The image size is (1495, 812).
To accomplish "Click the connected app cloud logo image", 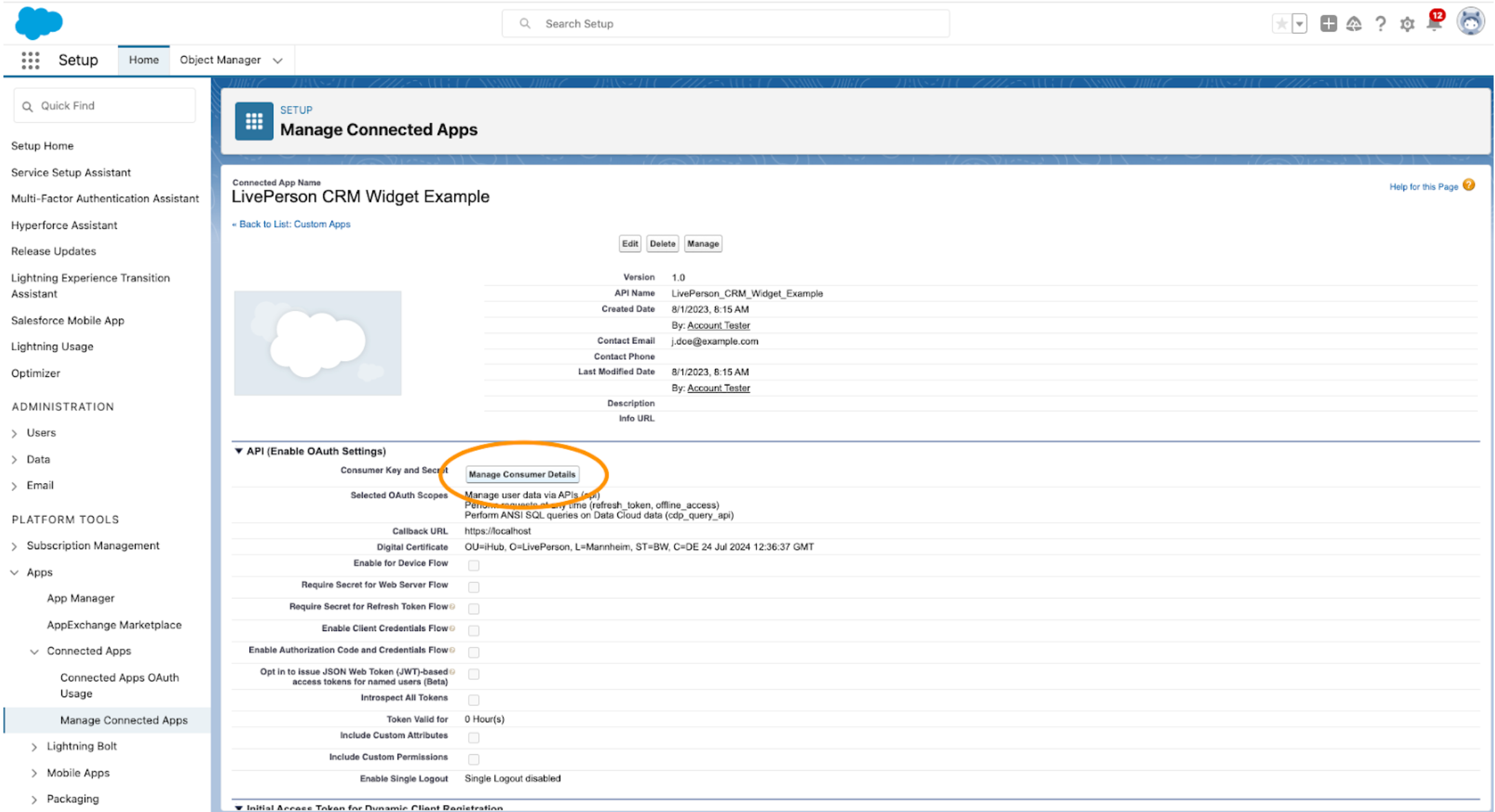I will (x=318, y=343).
